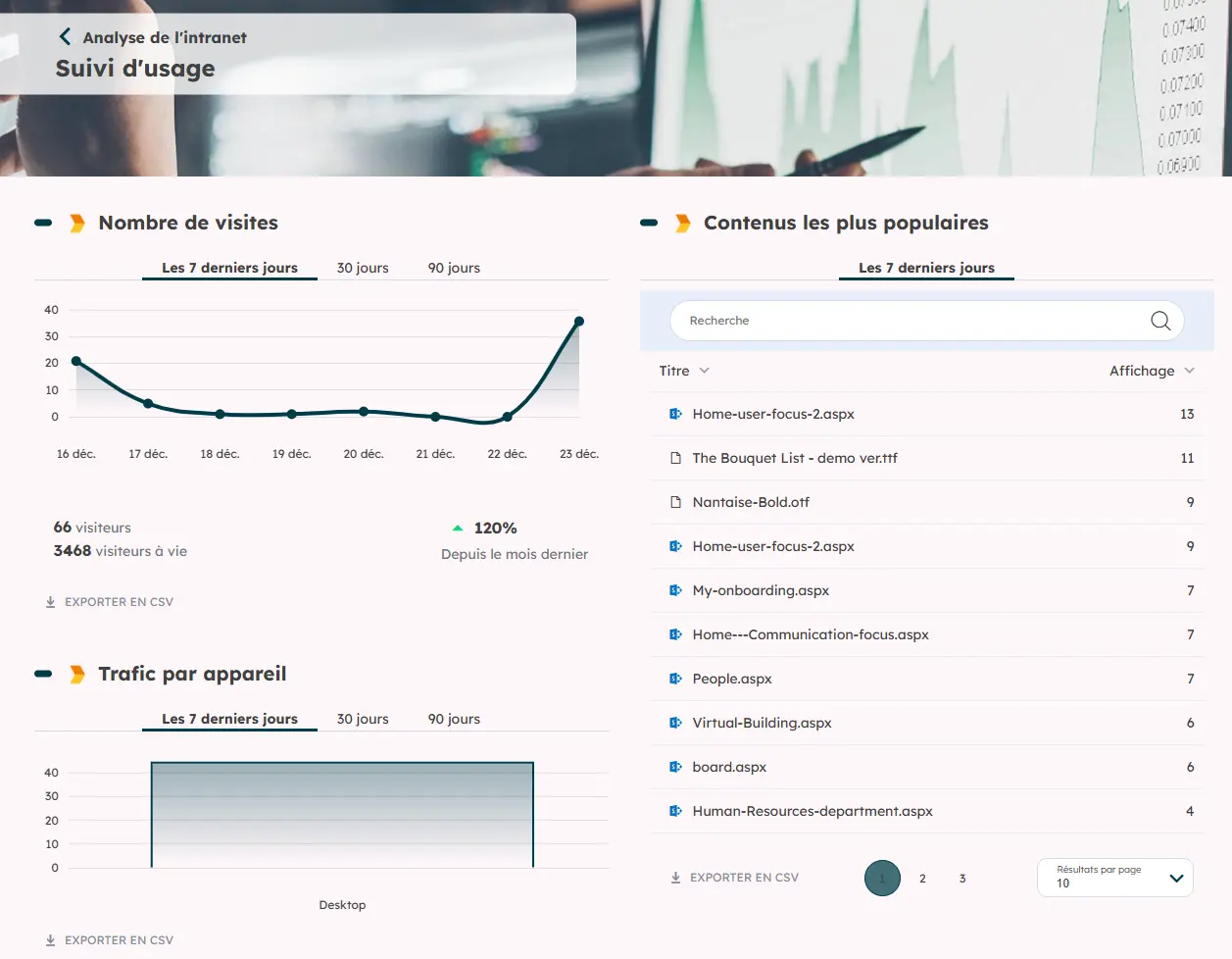Click the page icon next to People.aspx
This screenshot has width=1232, height=959.
(x=673, y=678)
